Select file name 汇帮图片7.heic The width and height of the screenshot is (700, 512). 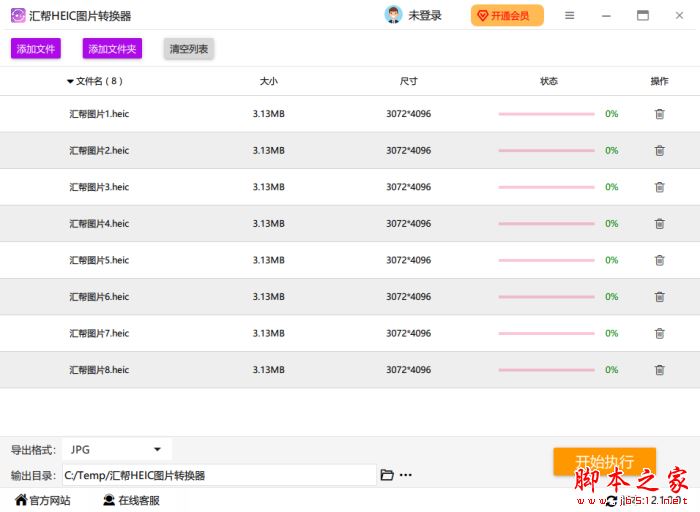coord(99,333)
